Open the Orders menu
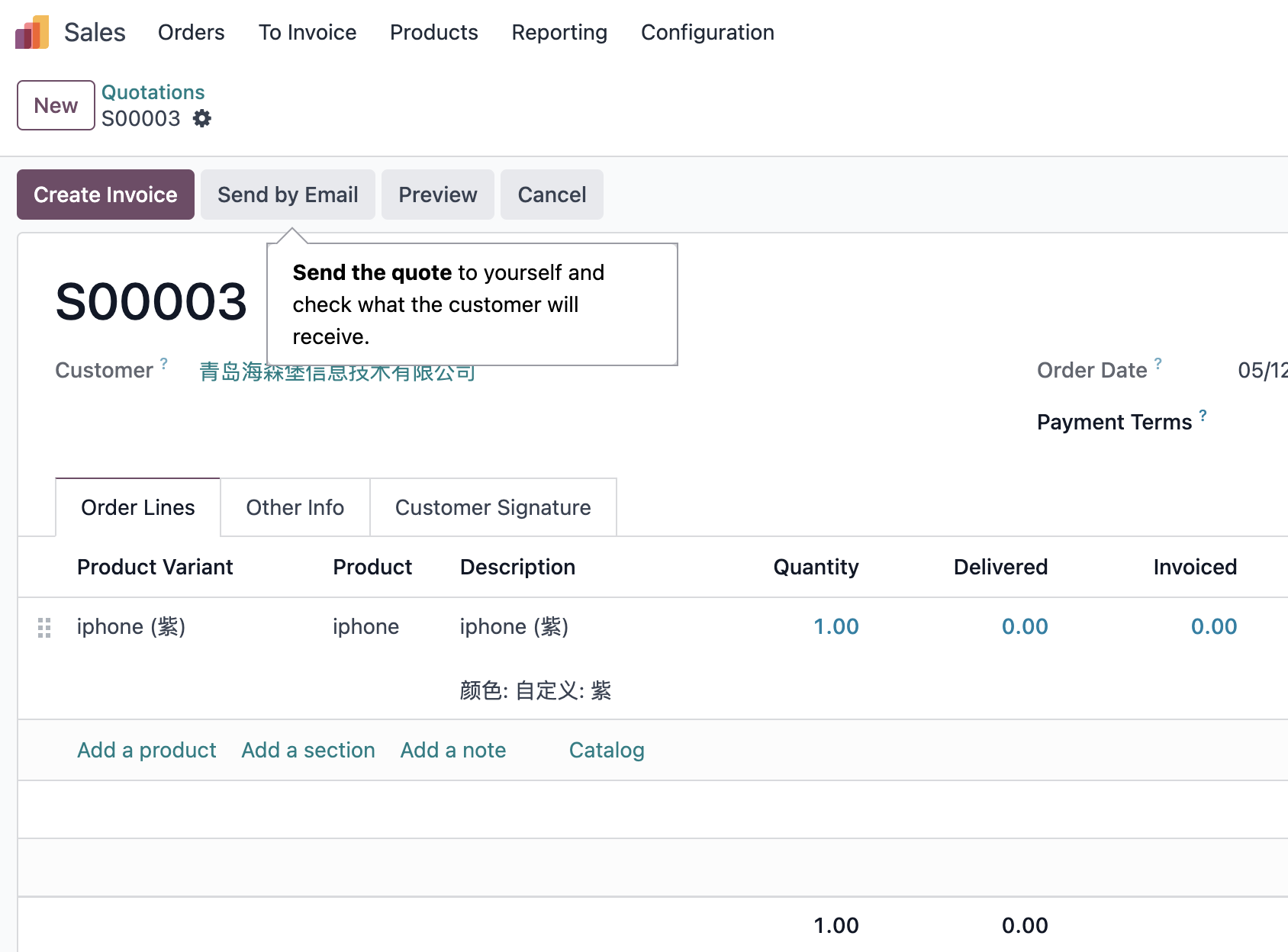Viewport: 1288px width, 952px height. (192, 32)
